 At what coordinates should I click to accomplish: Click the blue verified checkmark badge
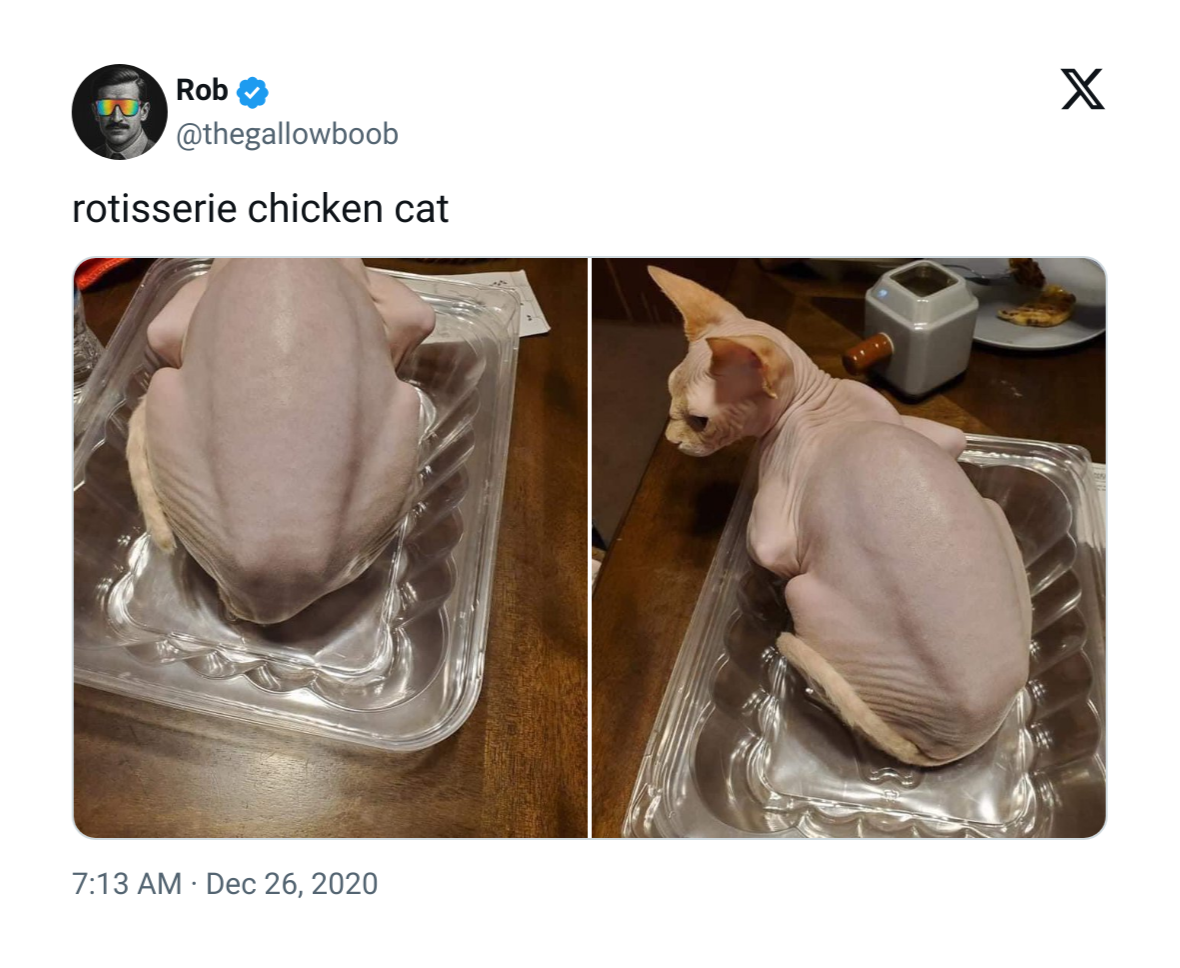point(252,93)
